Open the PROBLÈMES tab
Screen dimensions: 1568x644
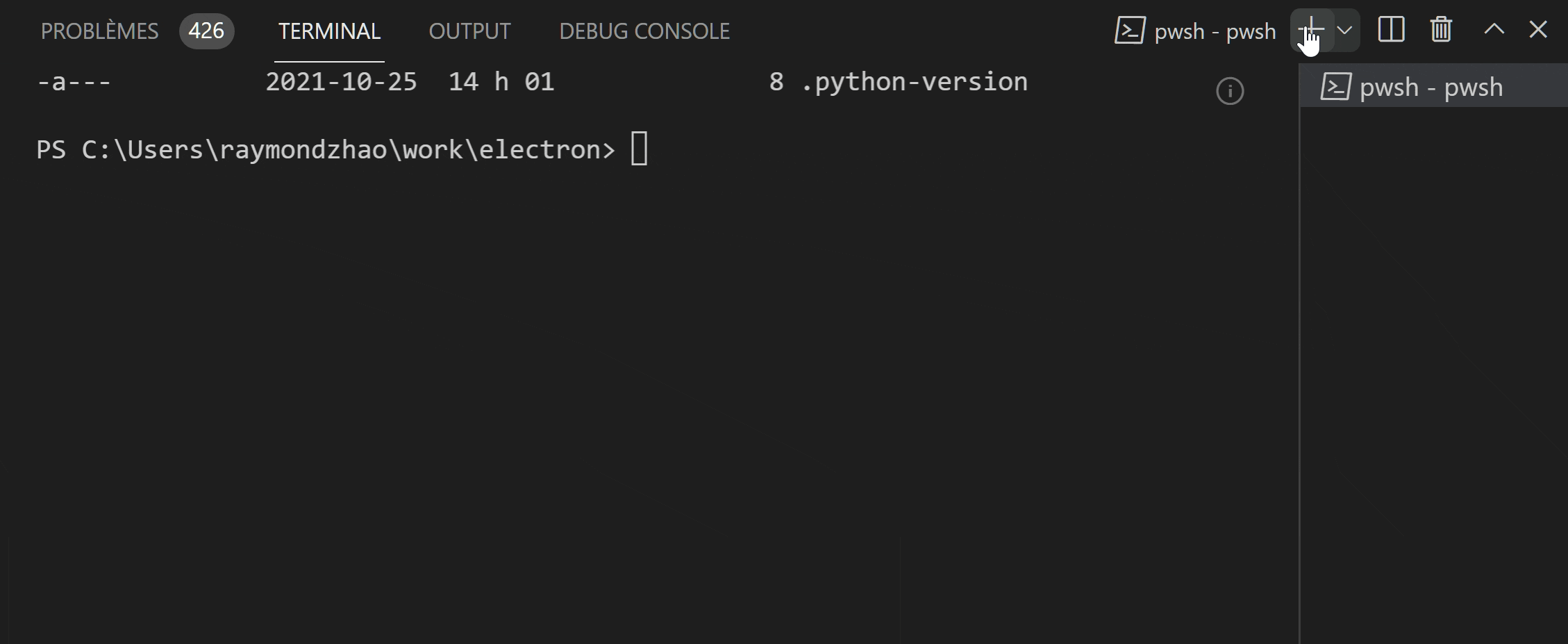click(x=99, y=31)
